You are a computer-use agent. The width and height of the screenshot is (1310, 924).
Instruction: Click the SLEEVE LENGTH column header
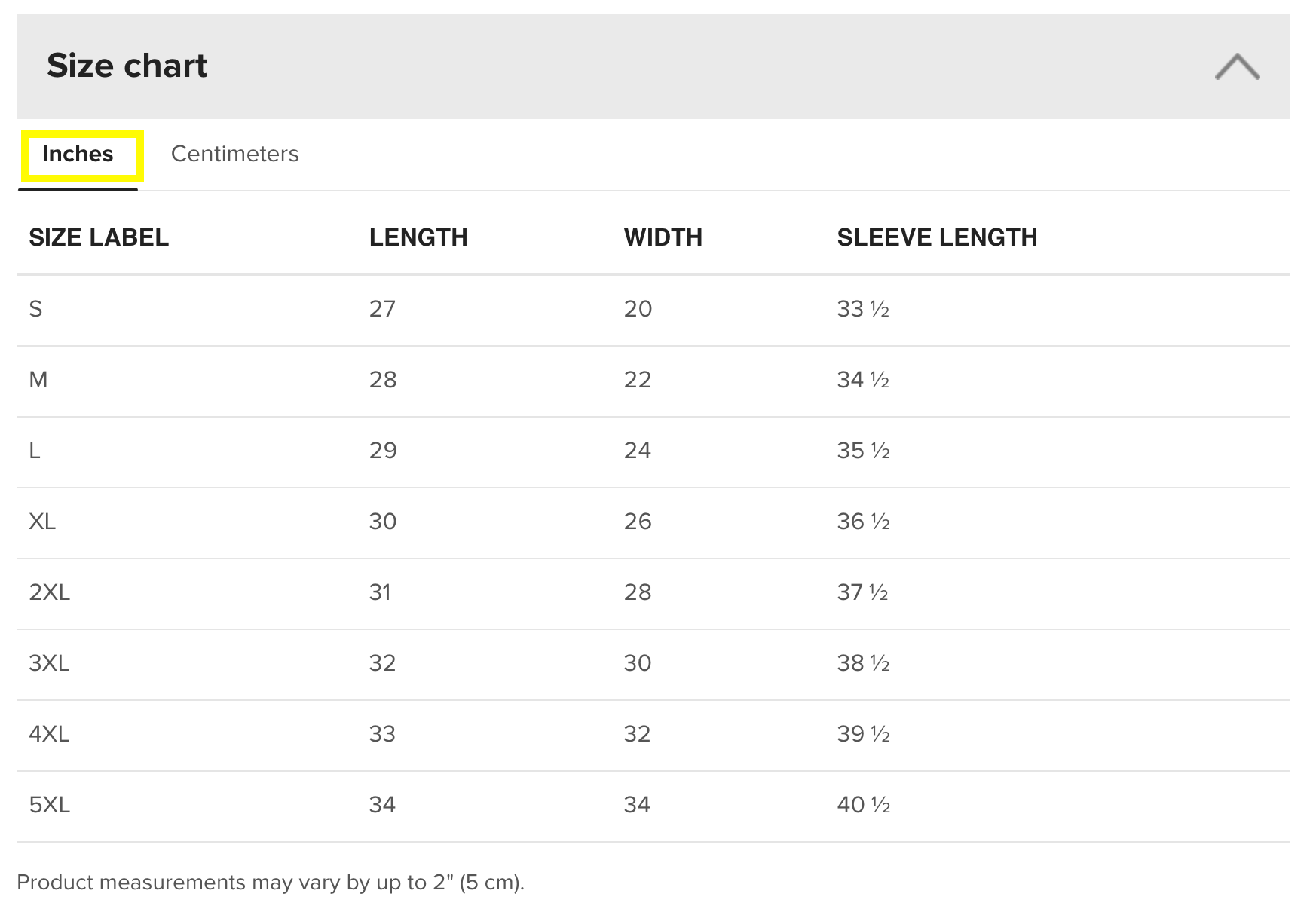tap(937, 237)
